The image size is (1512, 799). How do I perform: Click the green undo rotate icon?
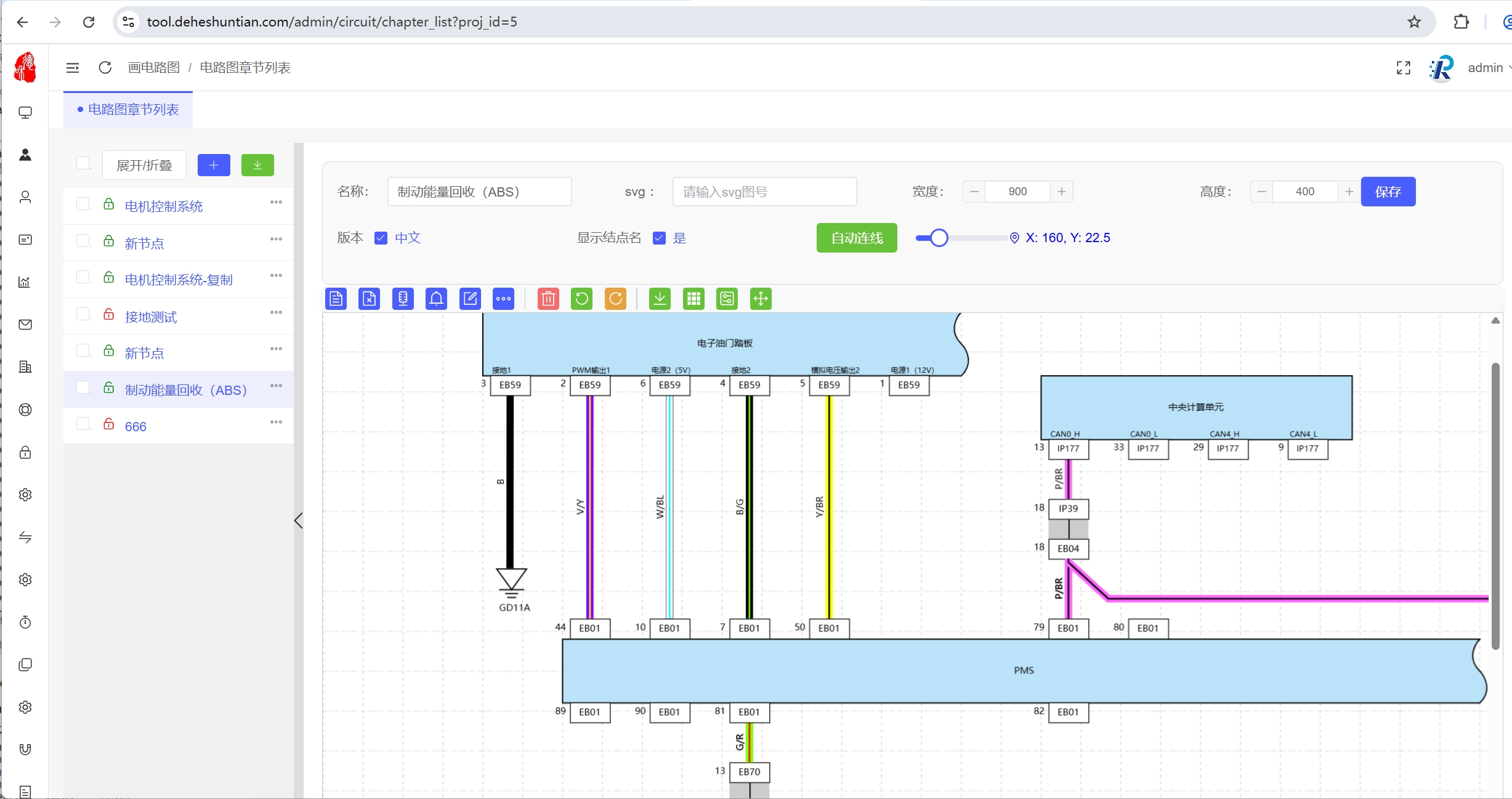pyautogui.click(x=581, y=299)
